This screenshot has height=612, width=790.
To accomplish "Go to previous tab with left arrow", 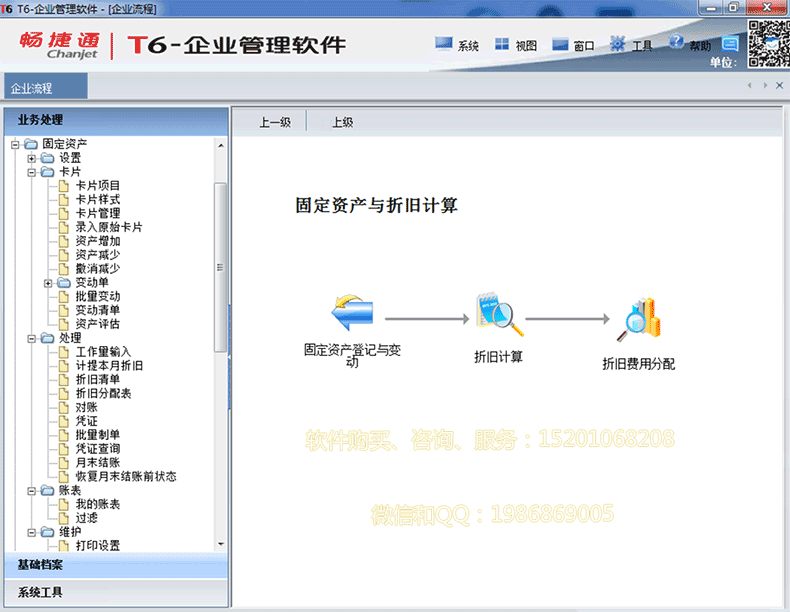I will tap(750, 85).
